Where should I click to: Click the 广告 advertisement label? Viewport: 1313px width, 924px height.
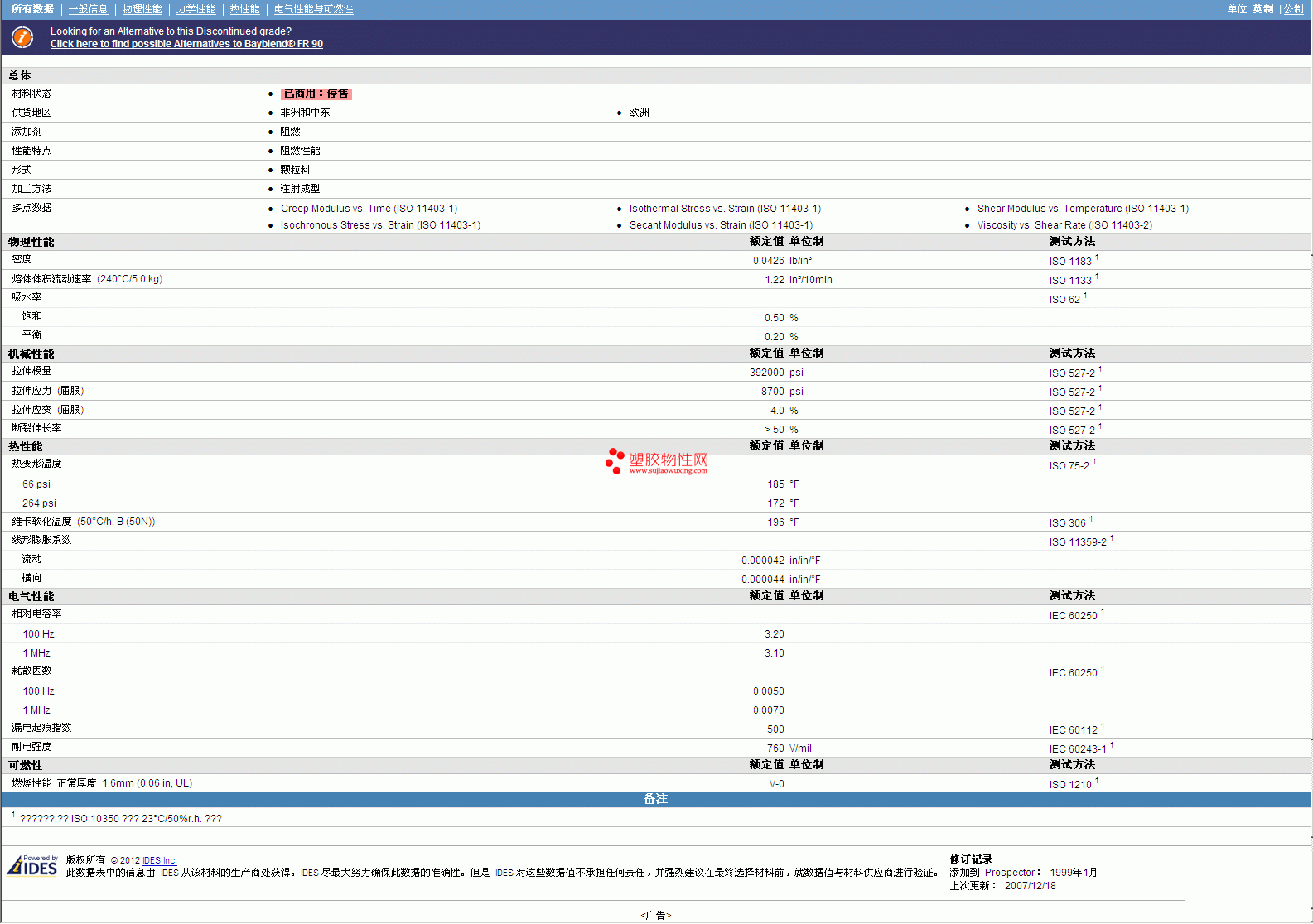pyautogui.click(x=656, y=915)
